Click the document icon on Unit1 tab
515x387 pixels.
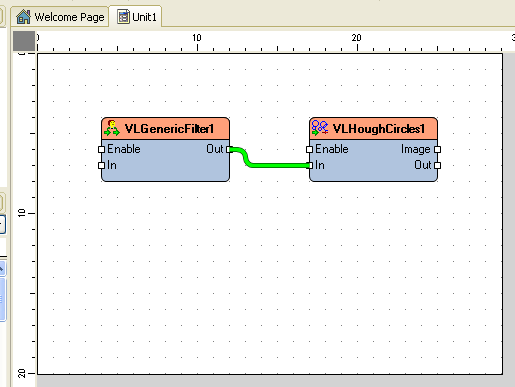pyautogui.click(x=124, y=17)
